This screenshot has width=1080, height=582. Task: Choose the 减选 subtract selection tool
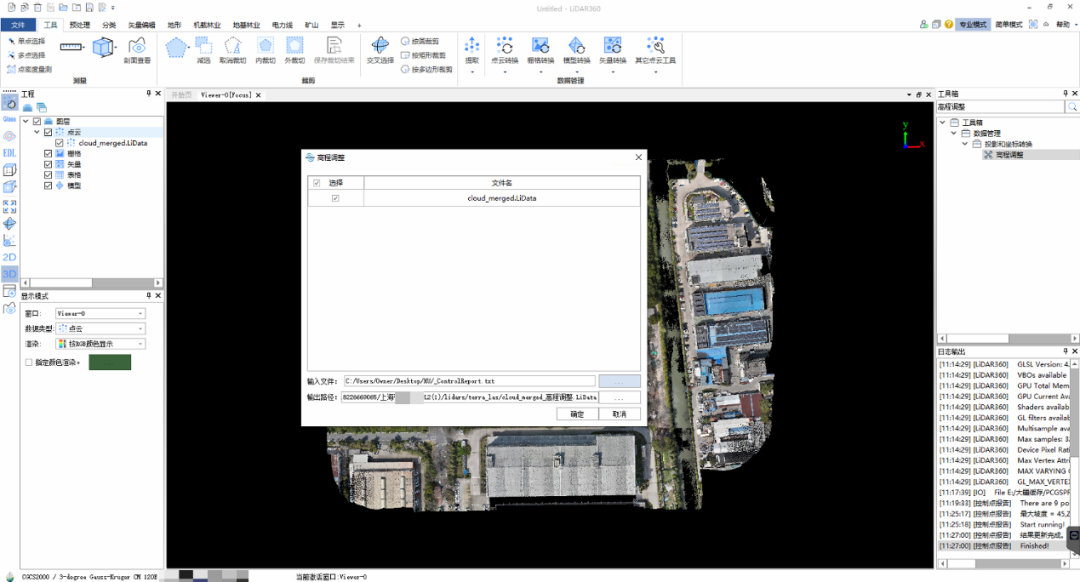(x=203, y=50)
